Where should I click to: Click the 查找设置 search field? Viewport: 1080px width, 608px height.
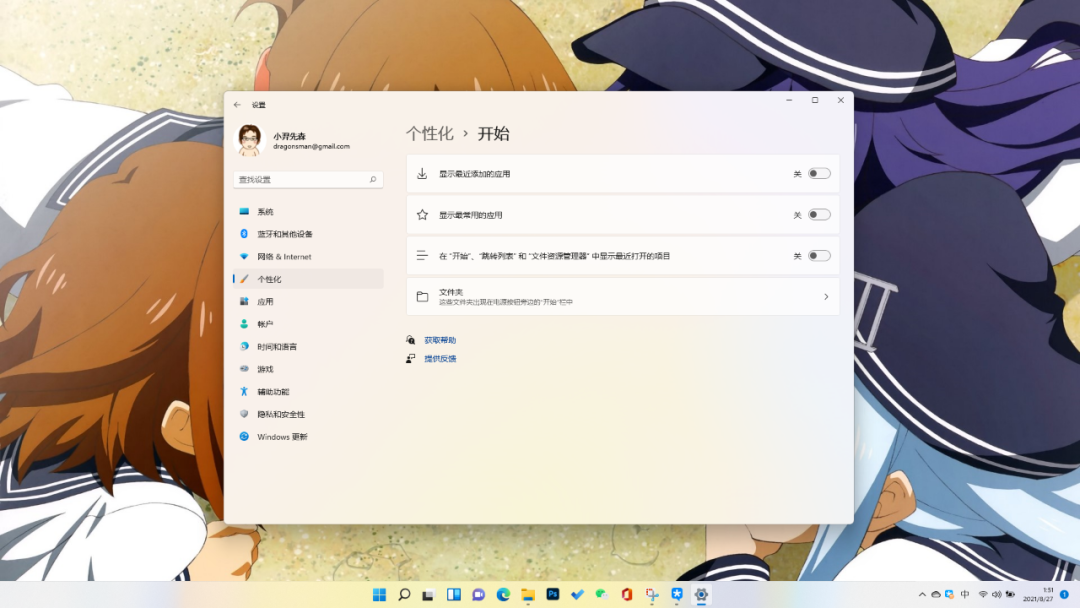(308, 179)
